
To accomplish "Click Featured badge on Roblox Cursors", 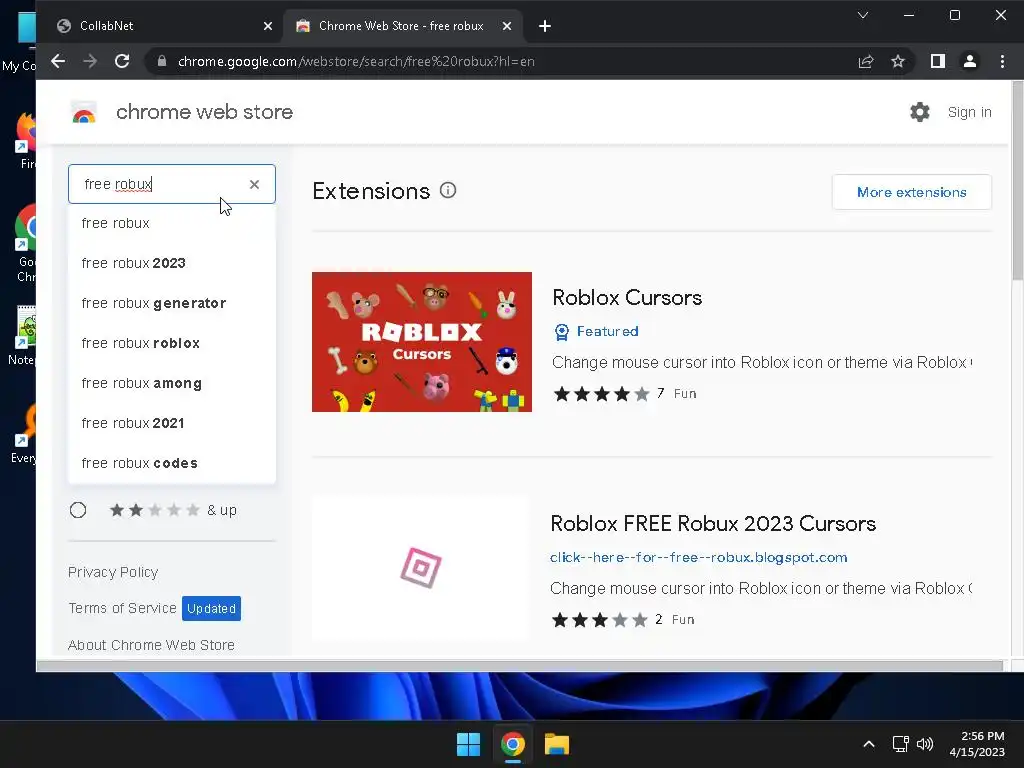I will [596, 332].
